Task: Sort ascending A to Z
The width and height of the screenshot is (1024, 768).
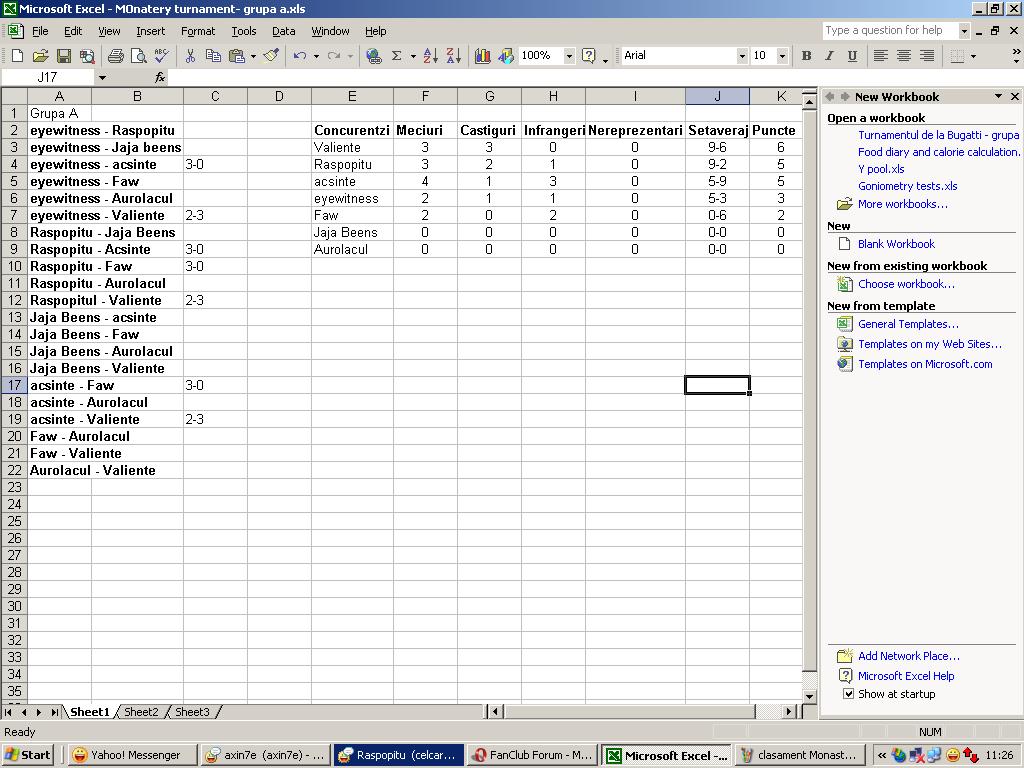Action: click(x=430, y=56)
